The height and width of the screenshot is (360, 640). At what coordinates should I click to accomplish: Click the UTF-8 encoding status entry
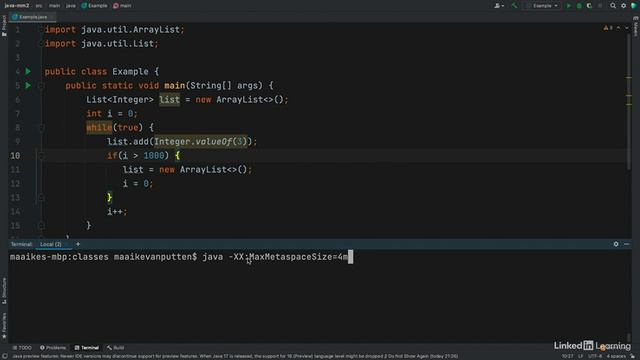pos(595,356)
